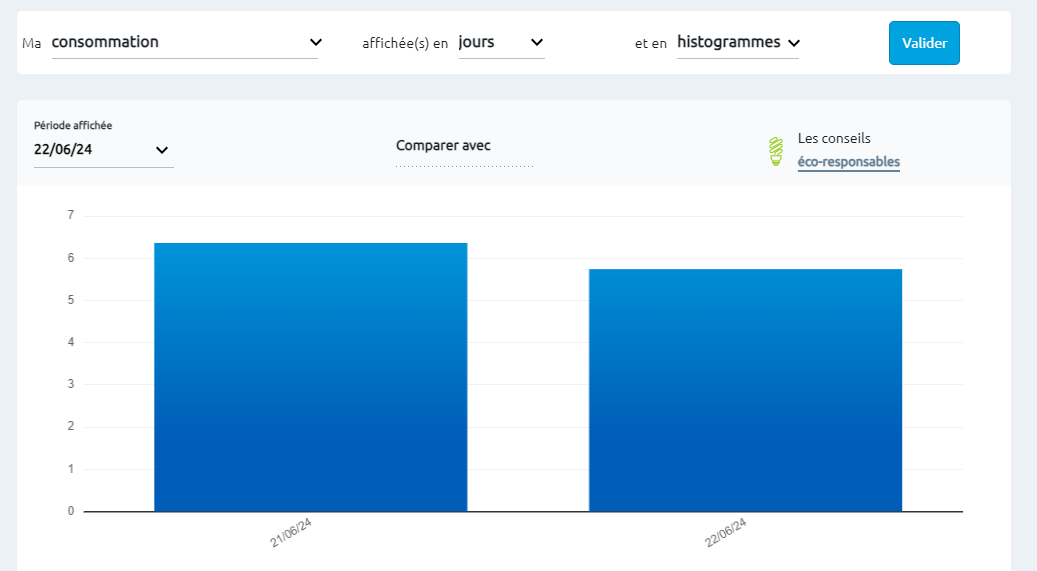Viewport: 1037px width, 571px height.
Task: Click the 21/06/24 x-axis date label
Action: (x=291, y=533)
